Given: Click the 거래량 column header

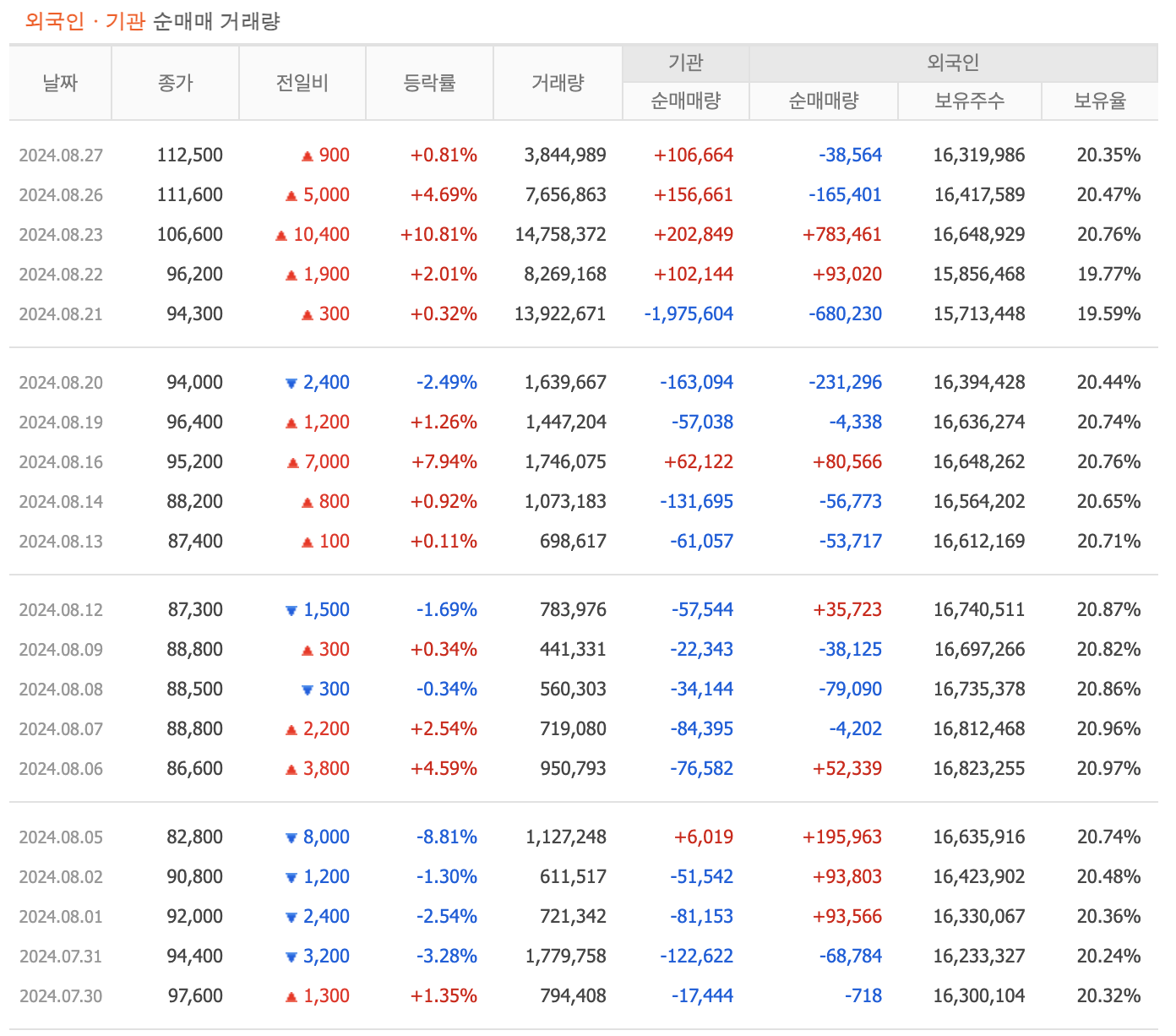Looking at the screenshot, I should pos(557,82).
